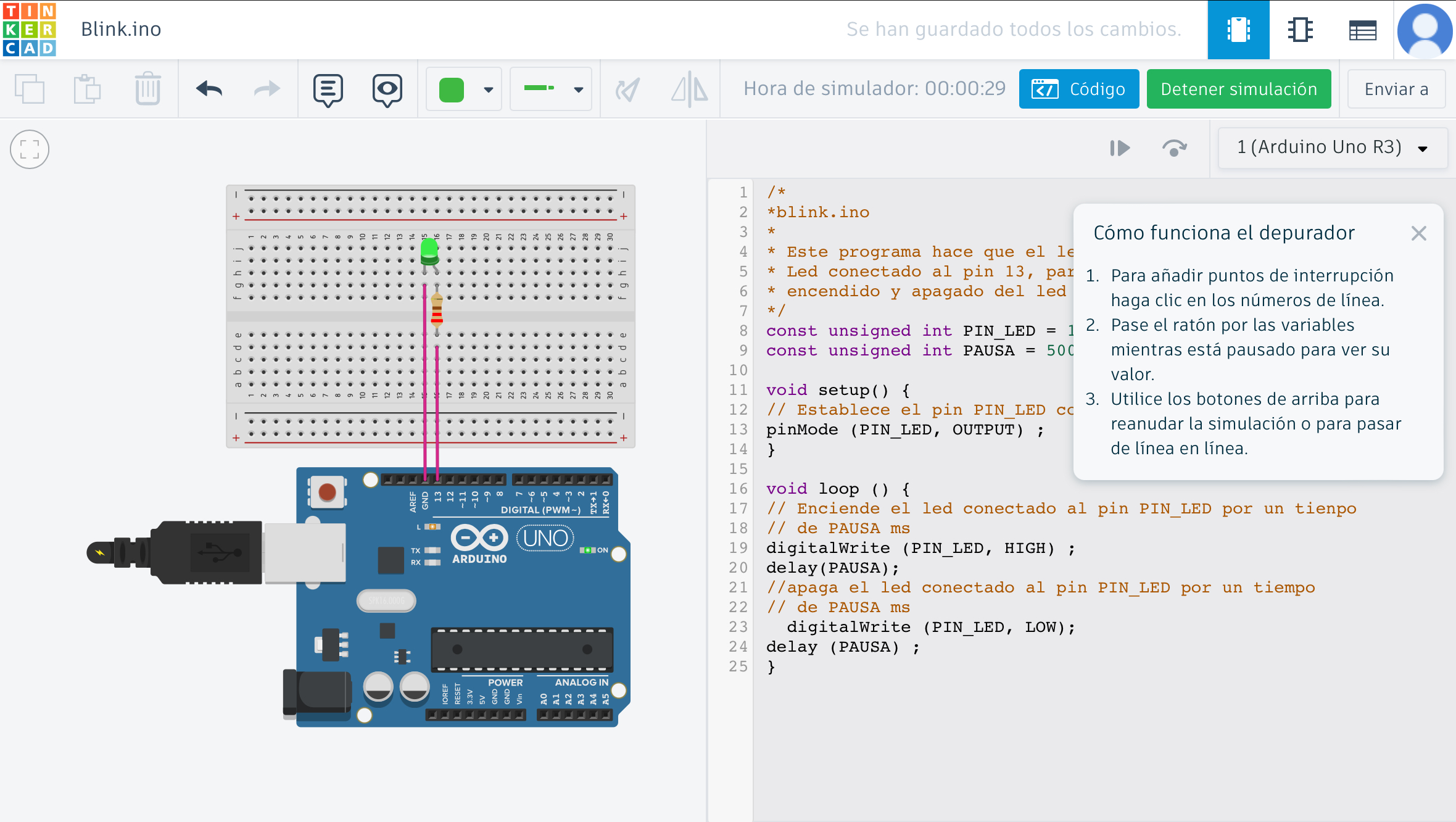Click the green wire color swatch
Image resolution: width=1456 pixels, height=822 pixels.
[452, 89]
